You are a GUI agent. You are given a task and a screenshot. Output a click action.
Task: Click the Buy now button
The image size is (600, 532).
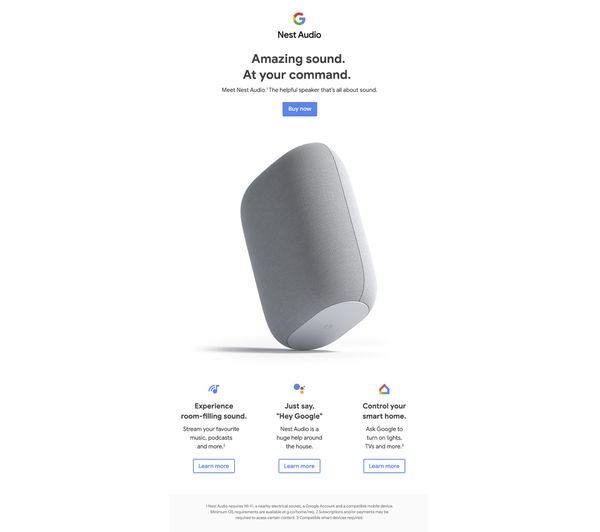point(300,109)
